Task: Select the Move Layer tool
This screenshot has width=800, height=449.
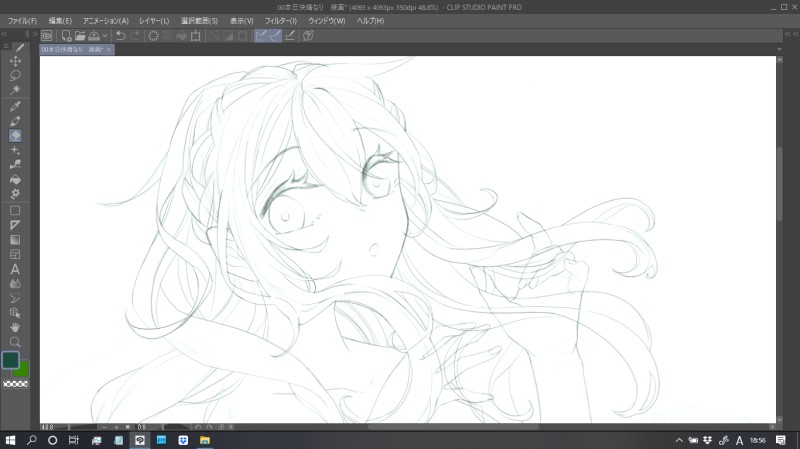Action: coord(15,61)
